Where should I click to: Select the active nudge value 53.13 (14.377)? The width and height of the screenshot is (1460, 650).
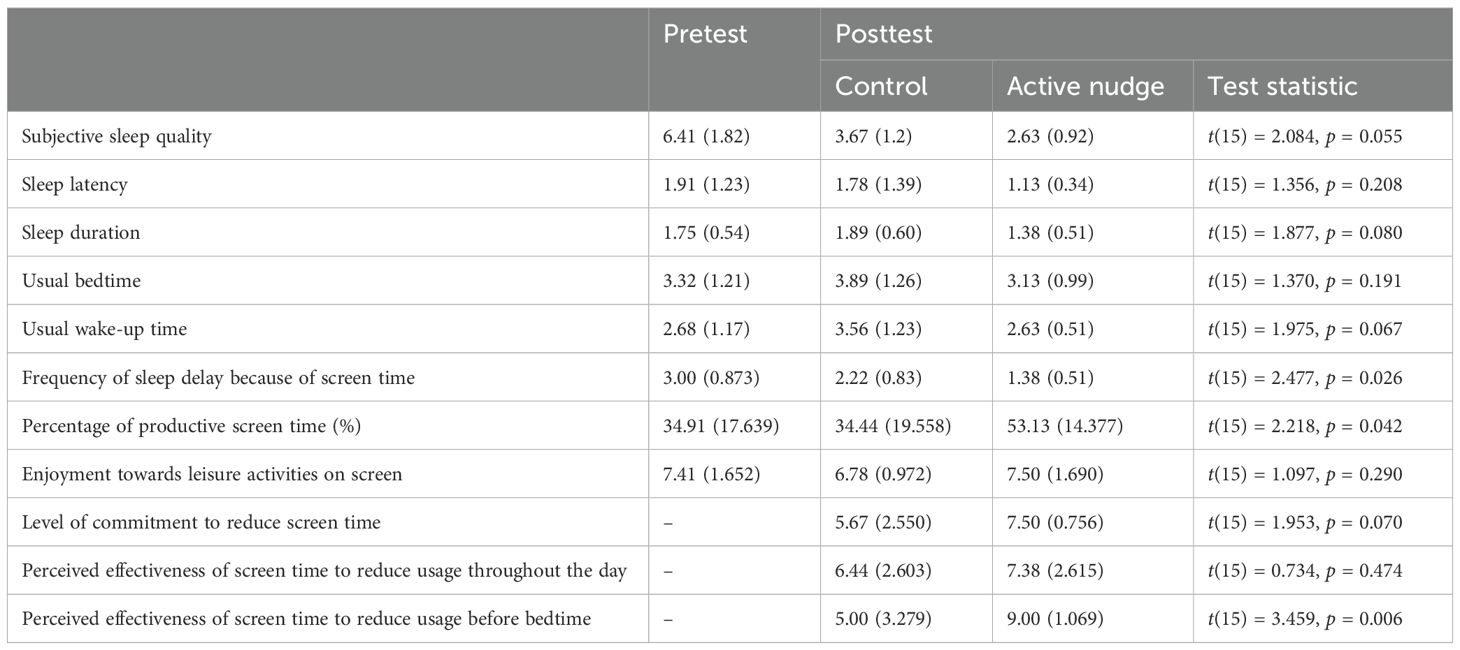coord(1065,426)
